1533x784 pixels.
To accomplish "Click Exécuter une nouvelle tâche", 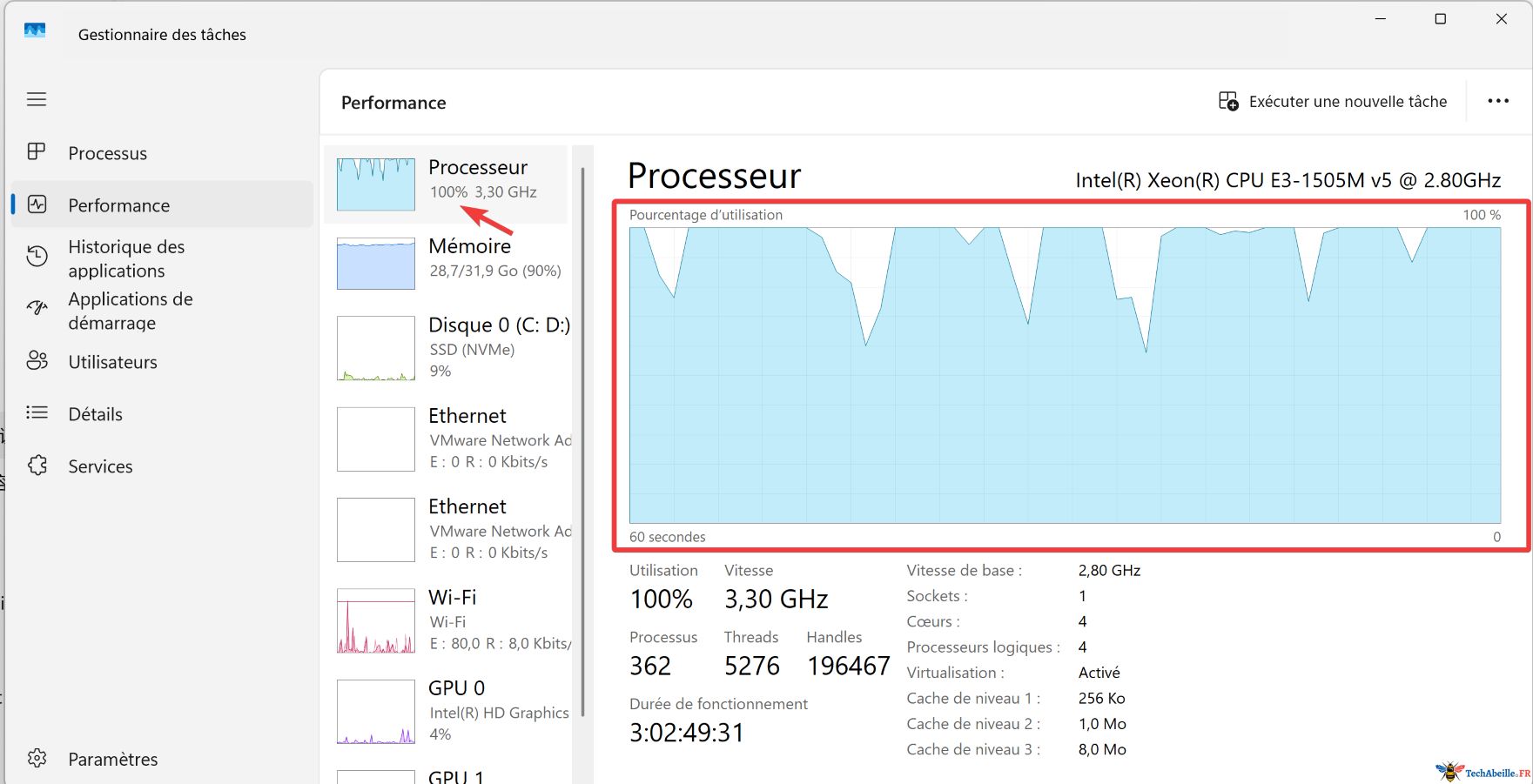I will click(x=1348, y=102).
